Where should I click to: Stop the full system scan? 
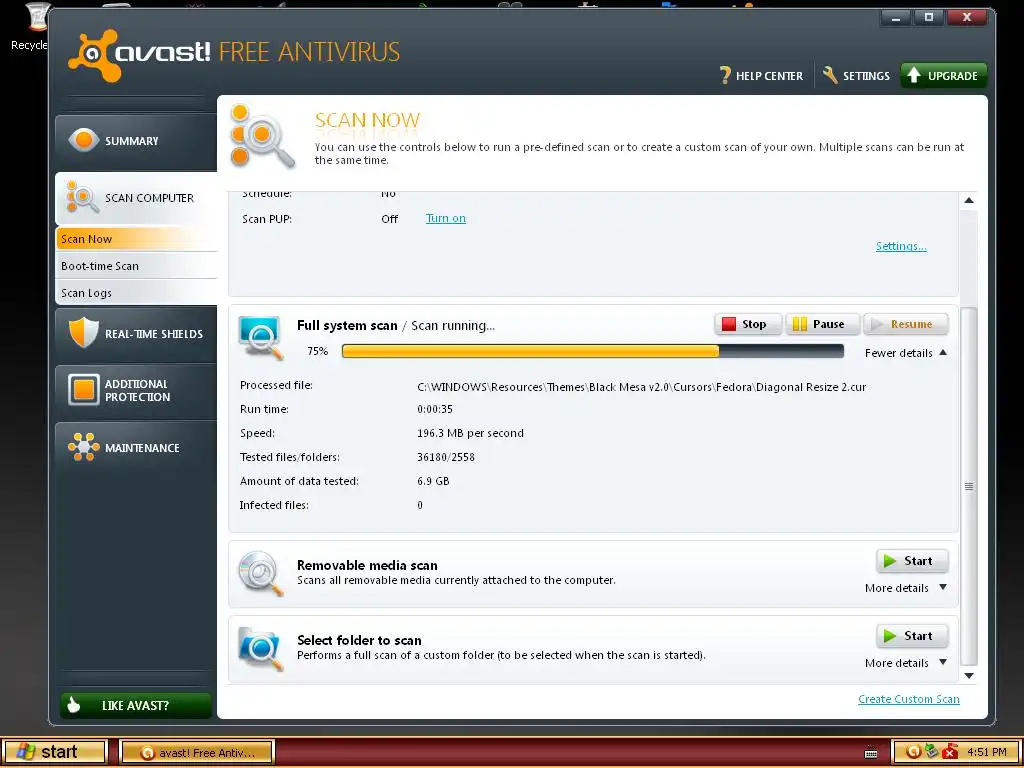748,324
